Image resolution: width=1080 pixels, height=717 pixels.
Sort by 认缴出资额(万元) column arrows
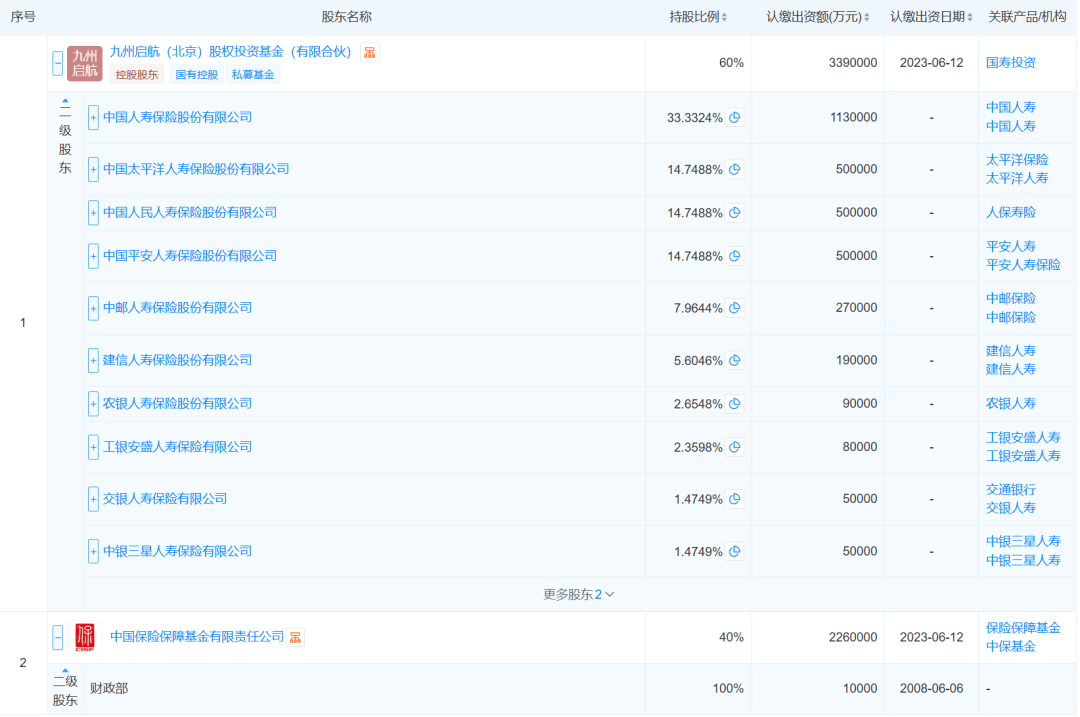866,17
